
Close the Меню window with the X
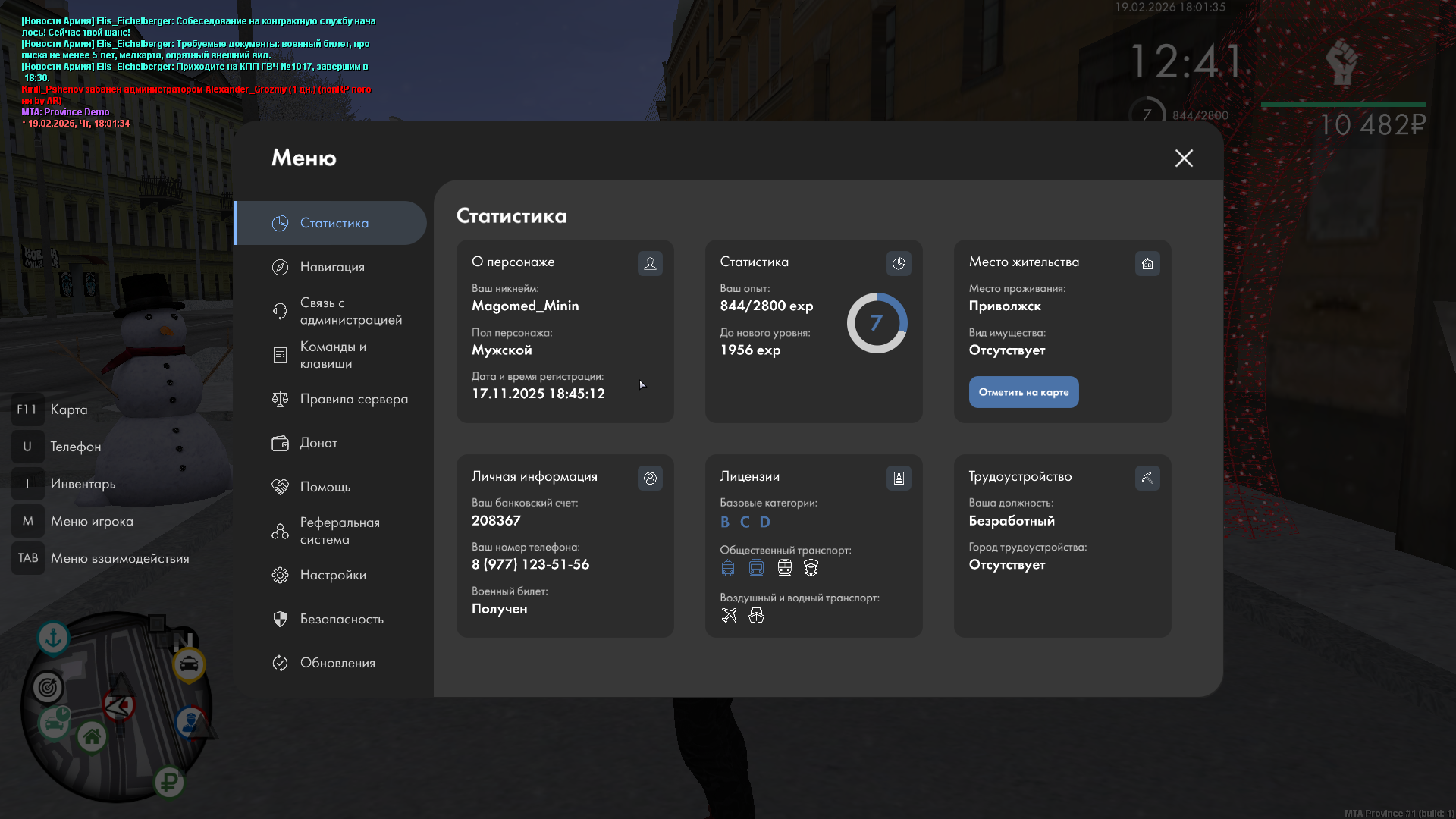[1184, 158]
